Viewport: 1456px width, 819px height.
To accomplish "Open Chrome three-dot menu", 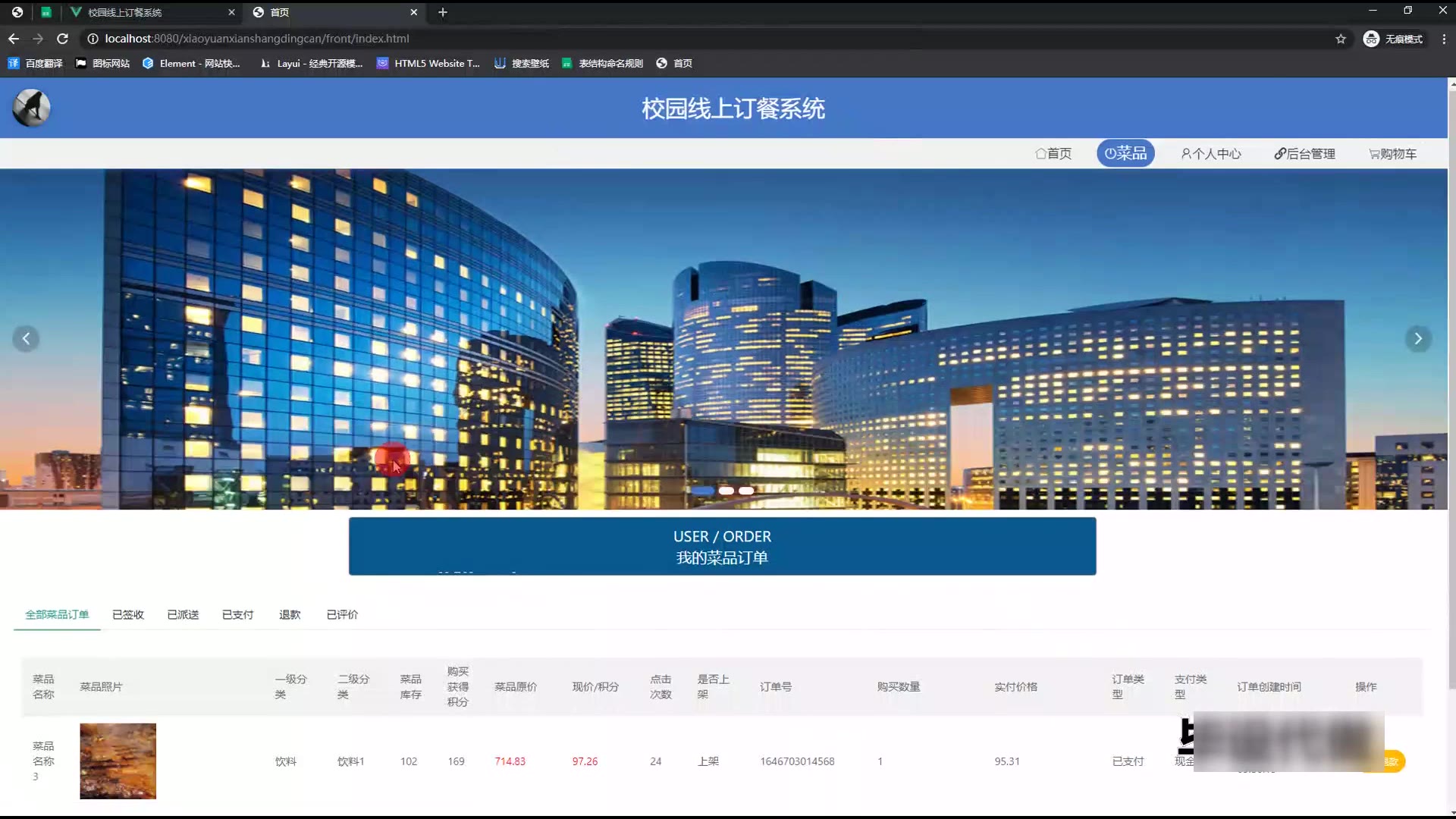I will click(x=1443, y=39).
